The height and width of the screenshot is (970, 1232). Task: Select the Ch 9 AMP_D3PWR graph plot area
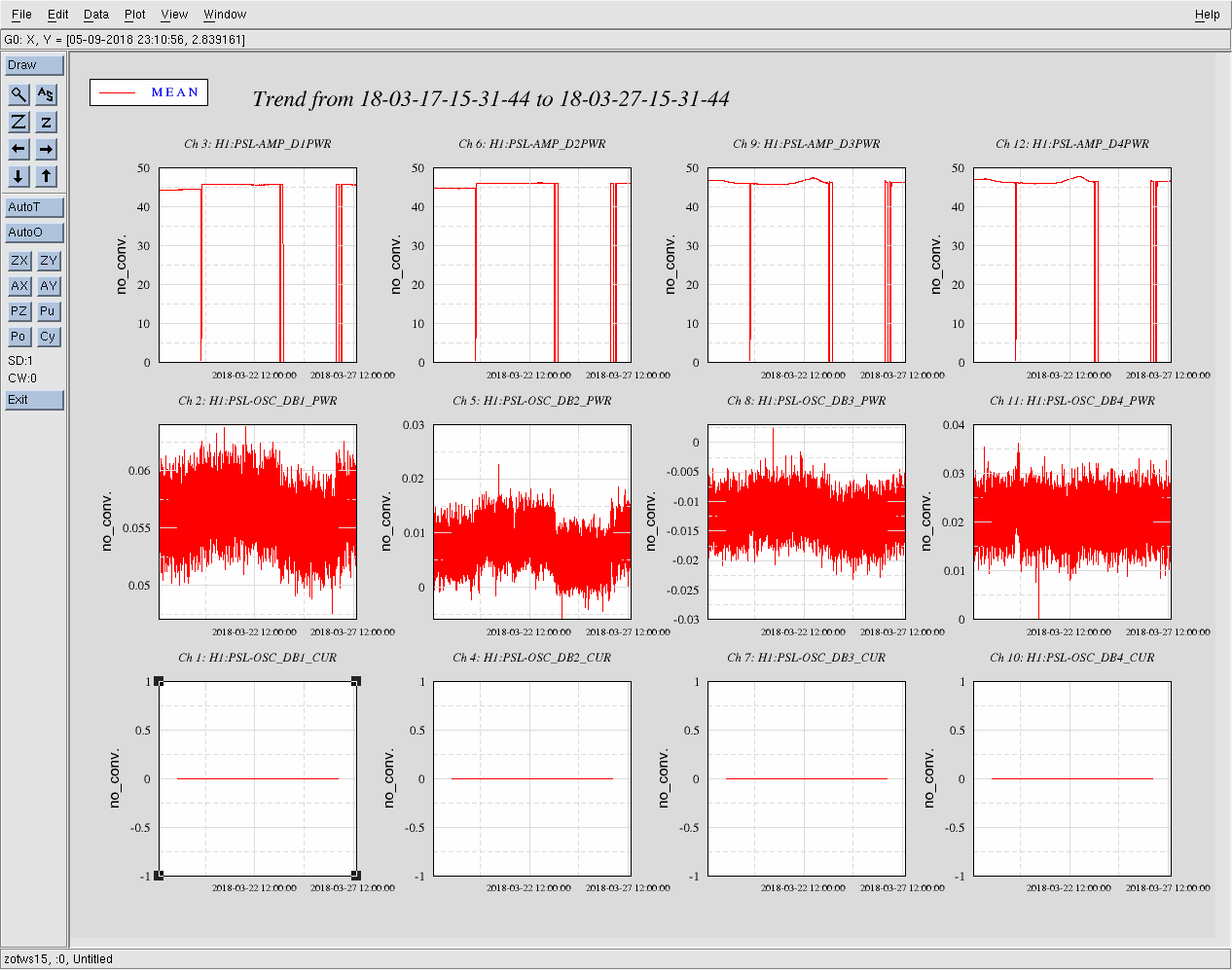pyautogui.click(x=807, y=266)
